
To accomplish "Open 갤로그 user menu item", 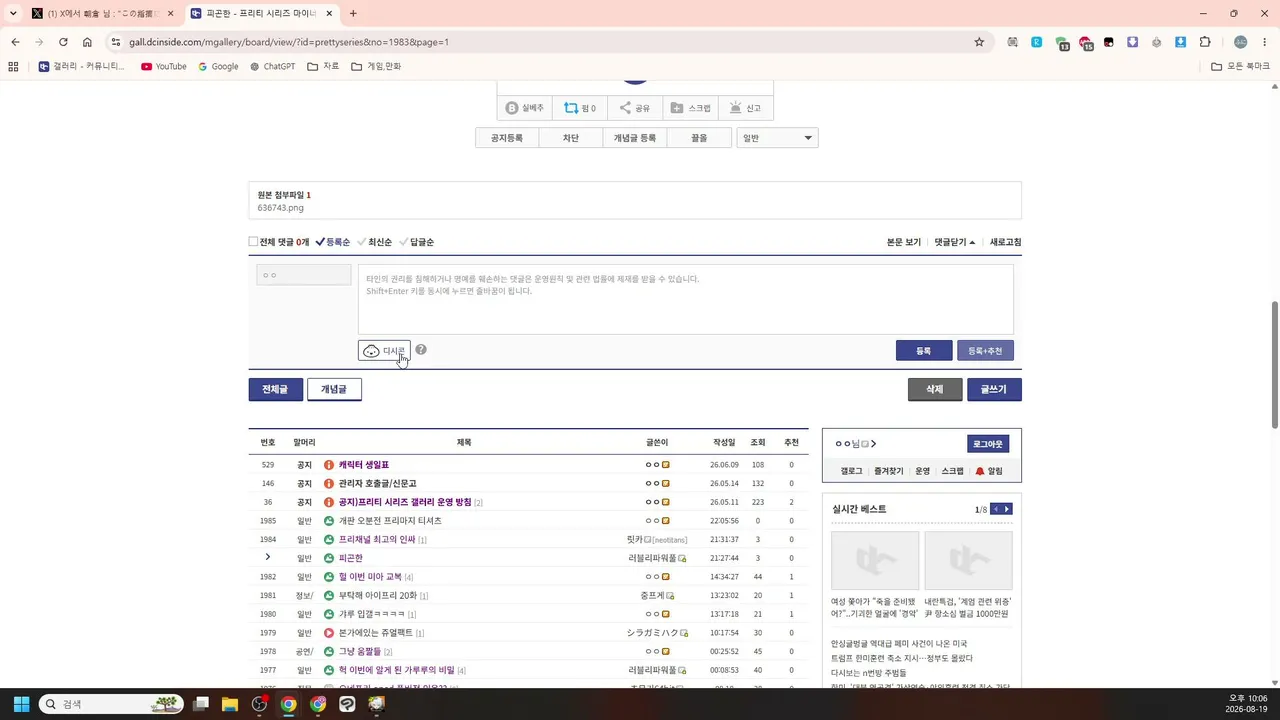I will [851, 471].
